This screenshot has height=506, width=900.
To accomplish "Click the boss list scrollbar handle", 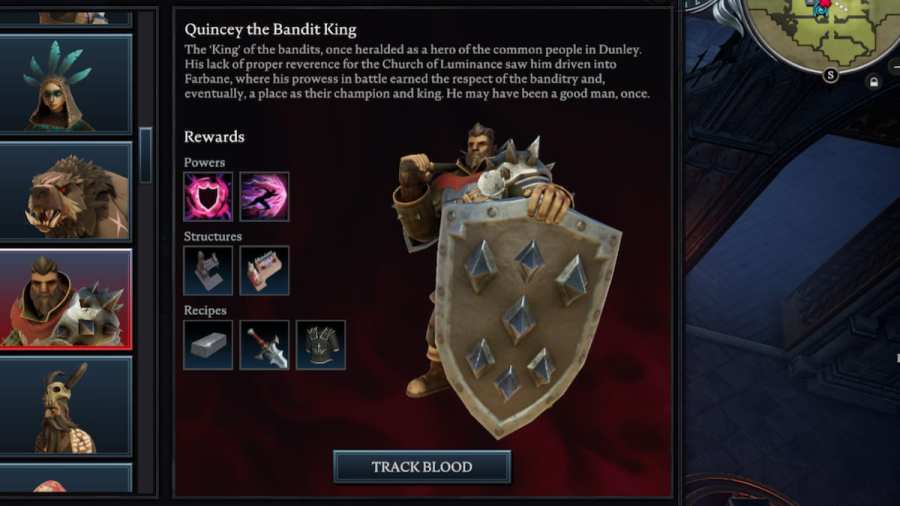I will [146, 155].
